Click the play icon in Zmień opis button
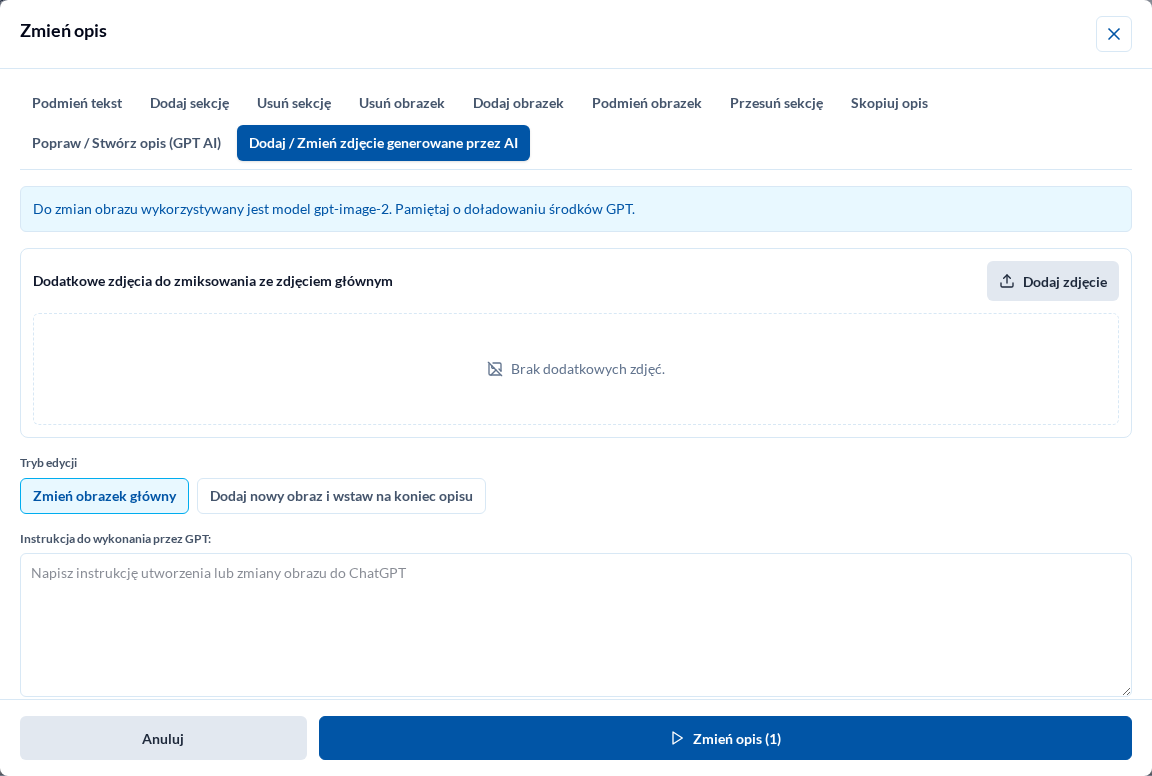The height and width of the screenshot is (776, 1152). [677, 739]
